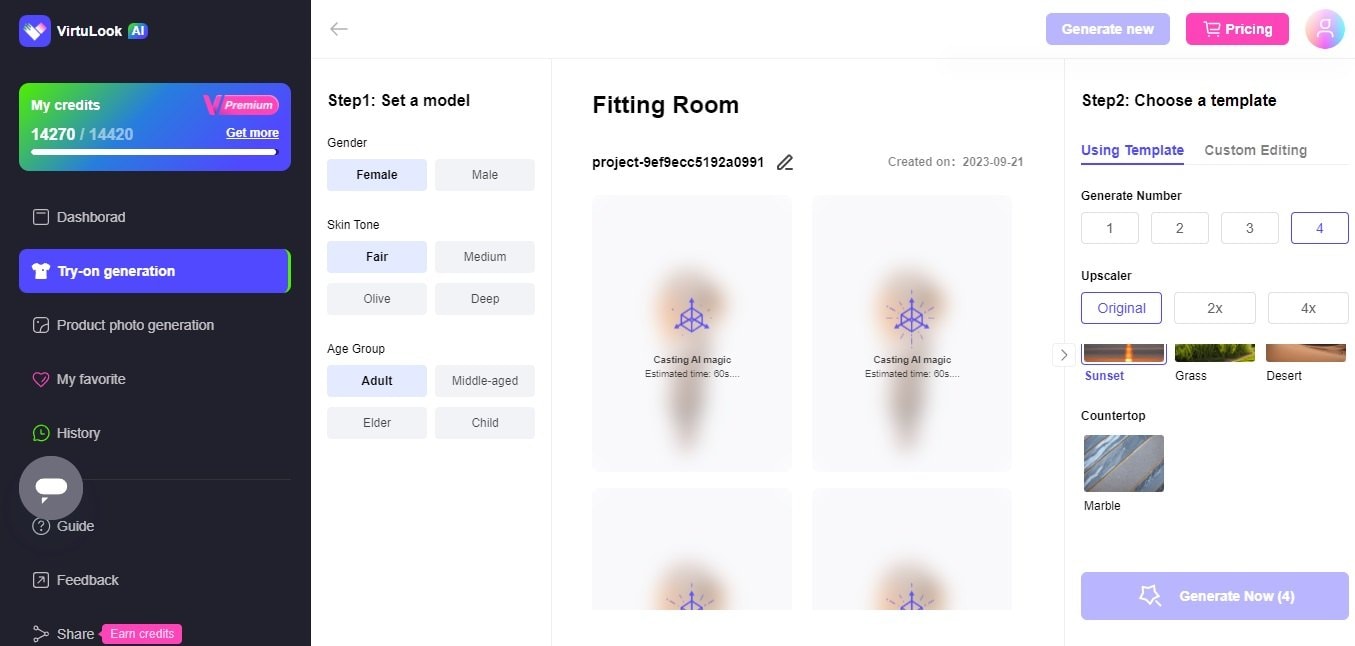This screenshot has height=646, width=1355.
Task: Select Female gender
Action: coord(377,175)
